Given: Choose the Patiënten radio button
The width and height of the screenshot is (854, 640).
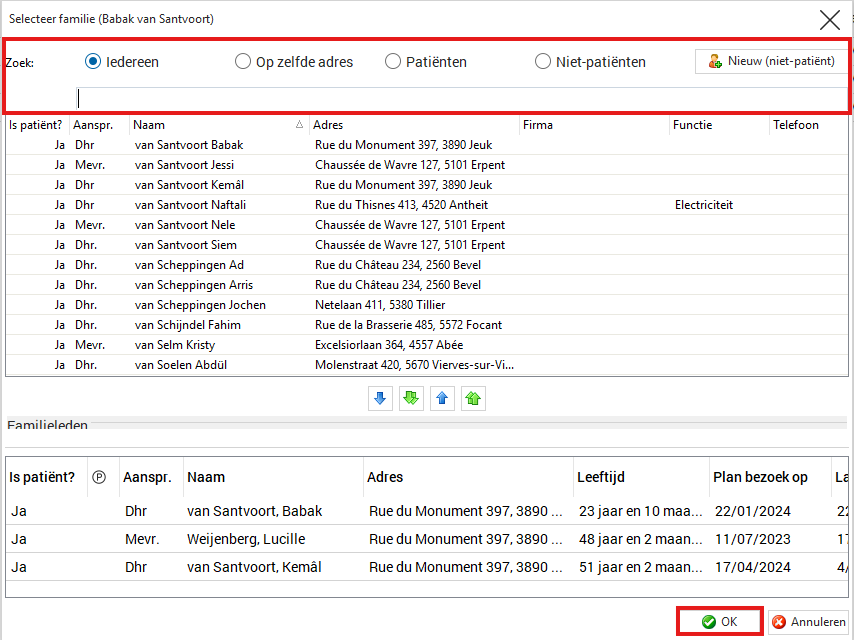Looking at the screenshot, I should coord(393,62).
